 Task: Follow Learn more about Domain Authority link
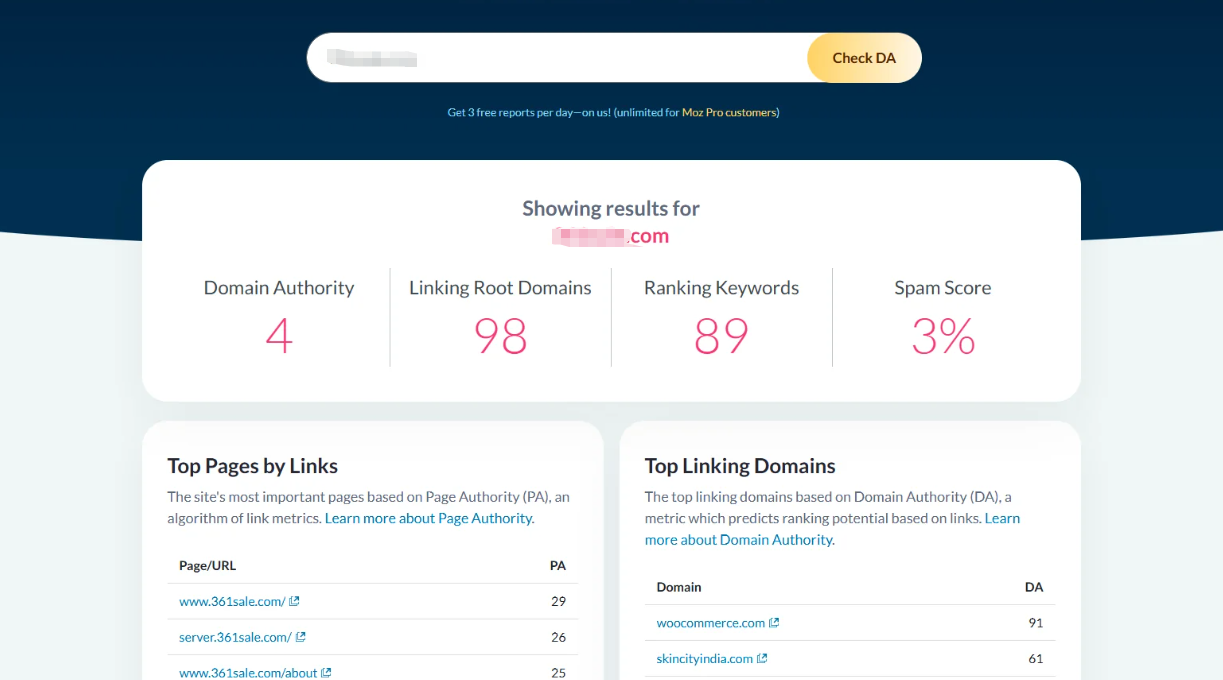[x=739, y=540]
